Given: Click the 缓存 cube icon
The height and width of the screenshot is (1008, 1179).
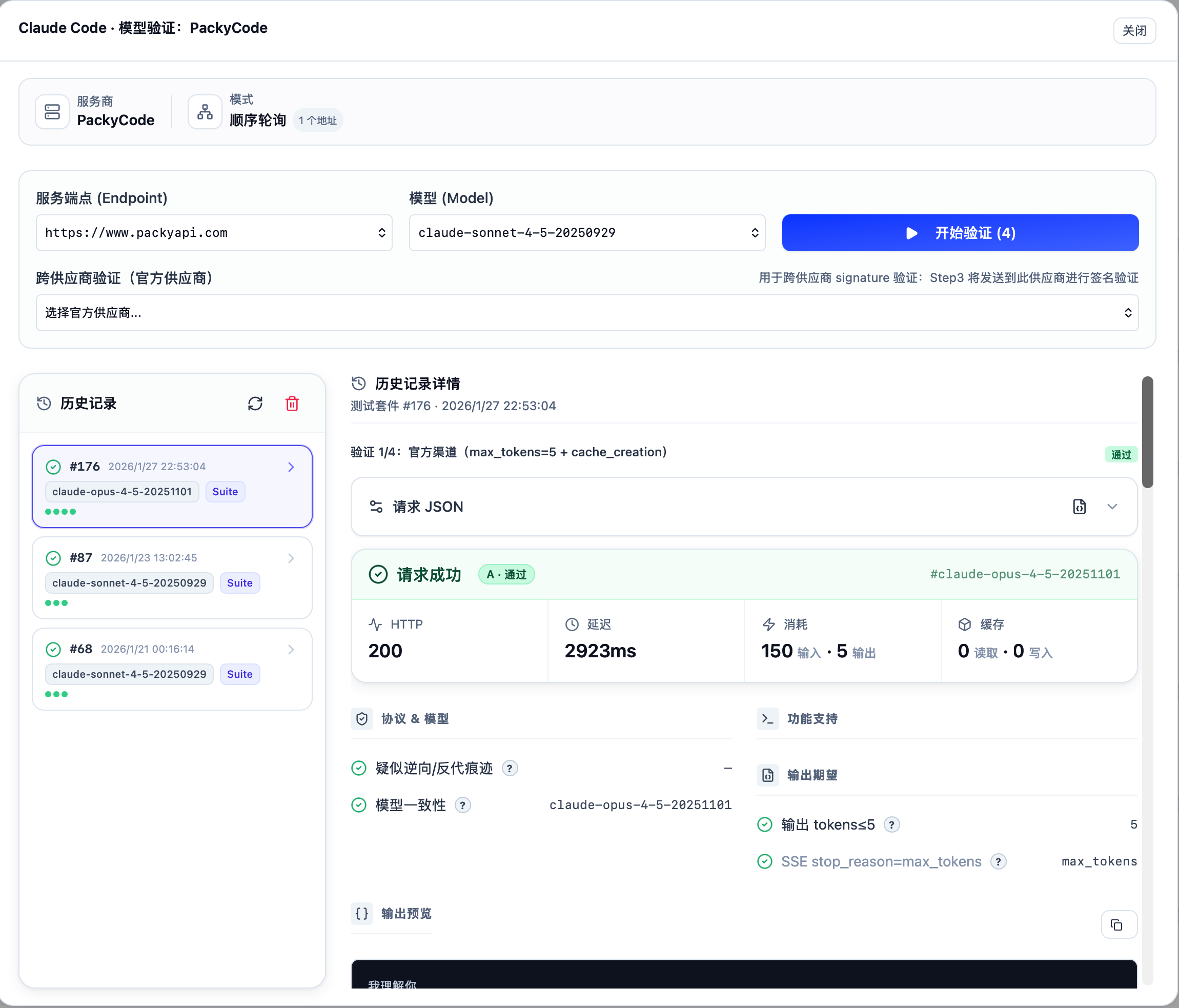Looking at the screenshot, I should tap(965, 624).
